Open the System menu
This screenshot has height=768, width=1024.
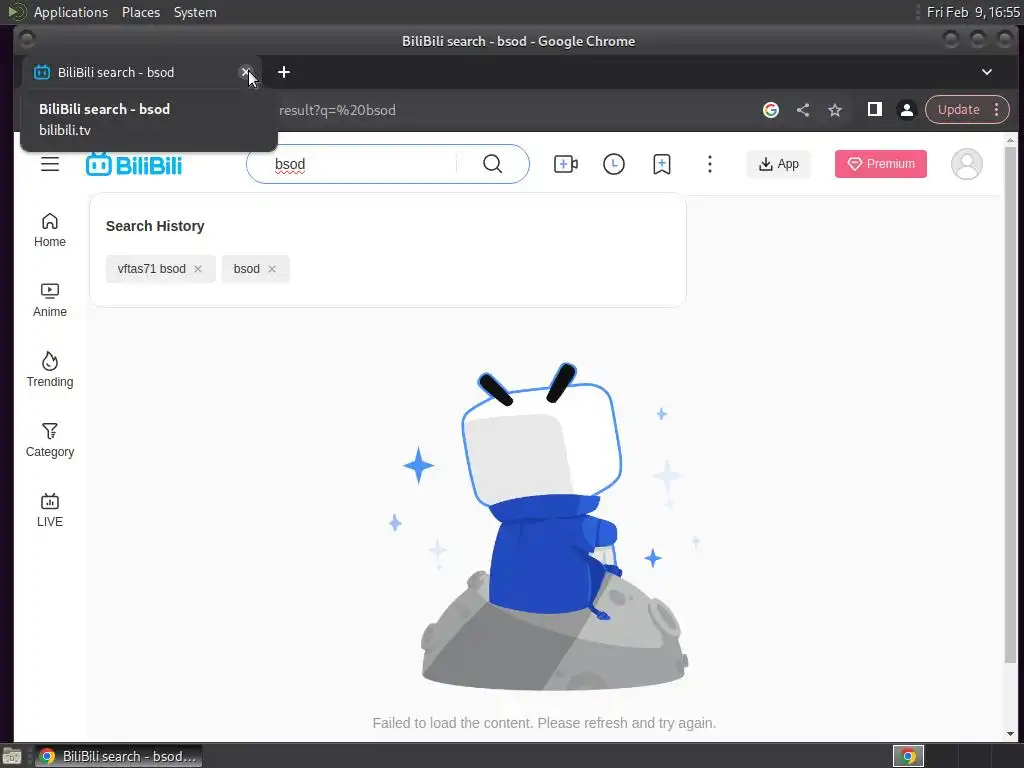[195, 12]
